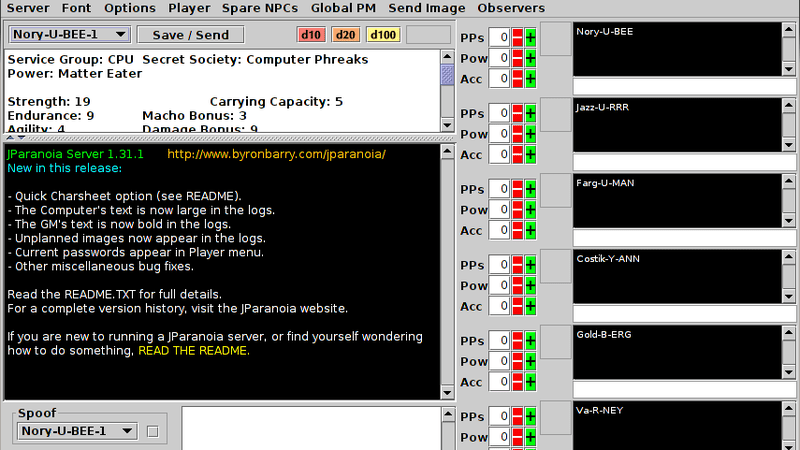Decrease Jazz-U-RRR PPs with the red minus
Image resolution: width=800 pixels, height=450 pixels.
point(517,113)
